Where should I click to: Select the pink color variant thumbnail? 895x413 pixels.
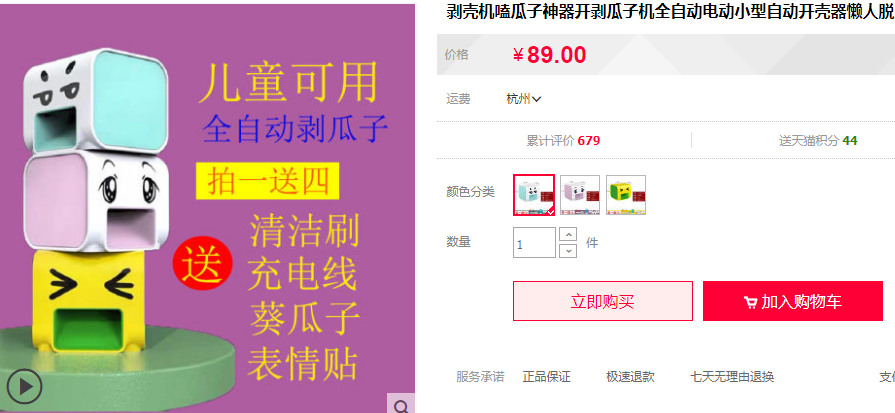[x=580, y=195]
